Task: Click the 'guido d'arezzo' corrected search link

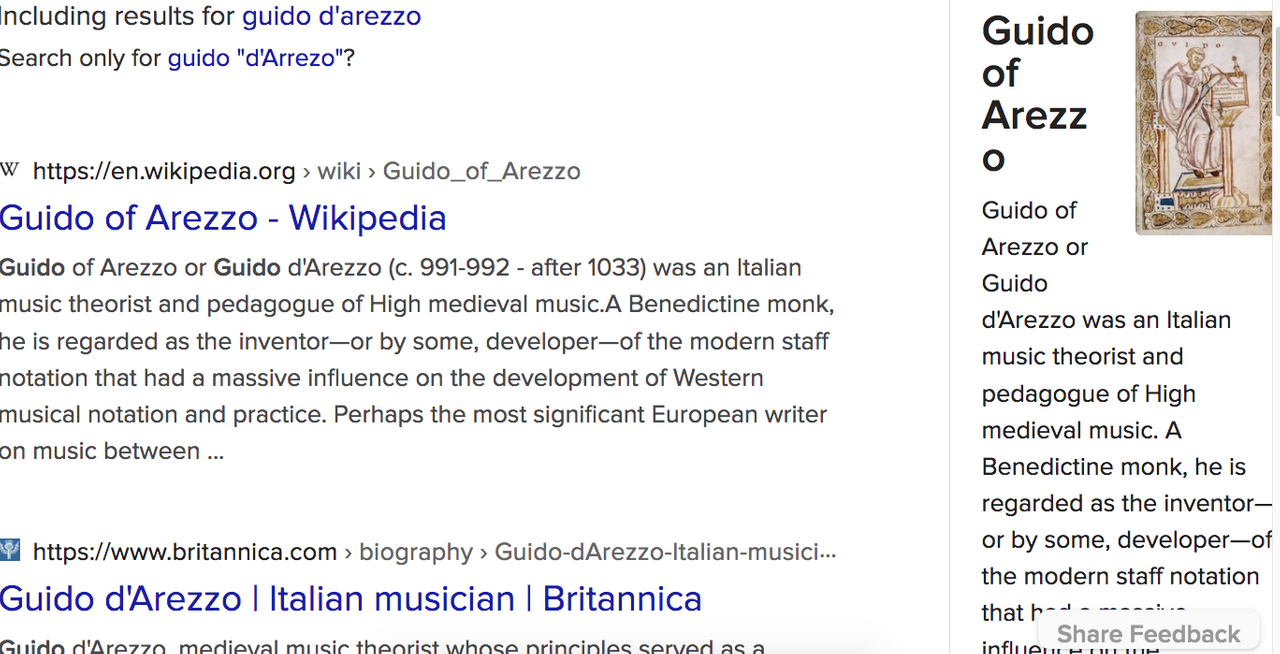Action: (331, 16)
